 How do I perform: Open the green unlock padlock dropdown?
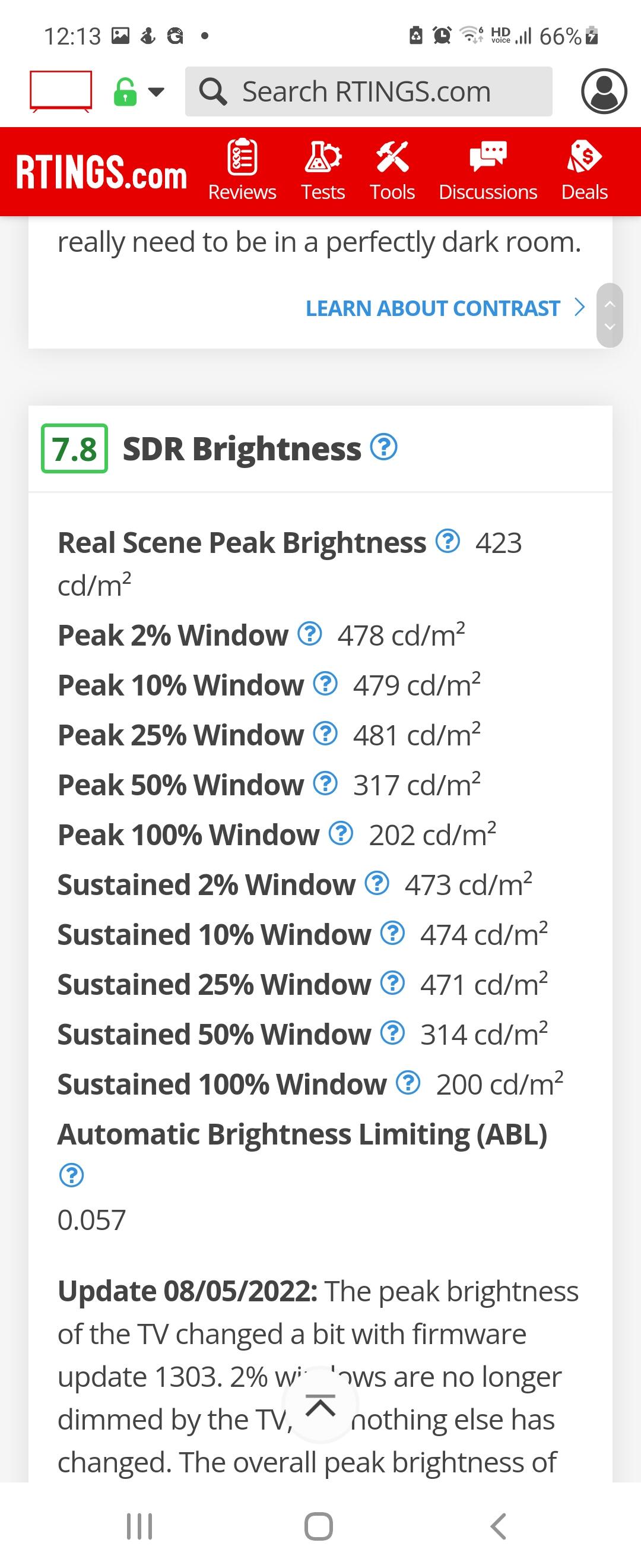click(138, 93)
